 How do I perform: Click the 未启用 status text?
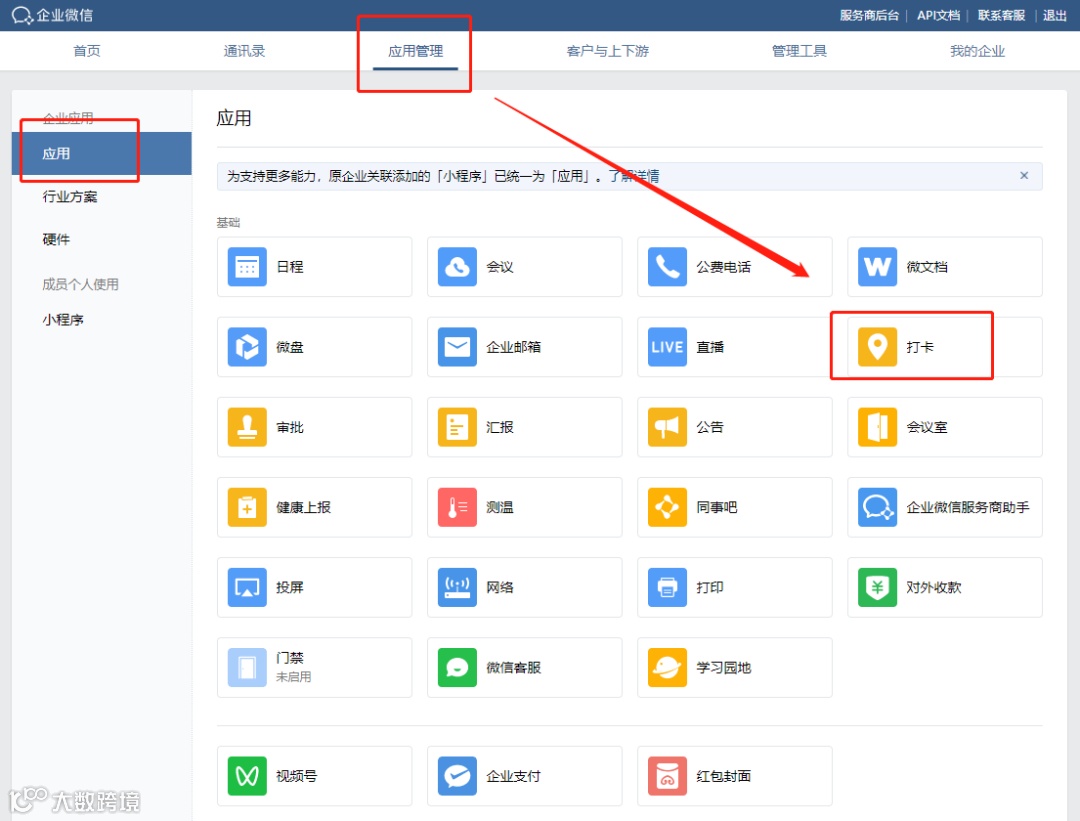tap(293, 677)
